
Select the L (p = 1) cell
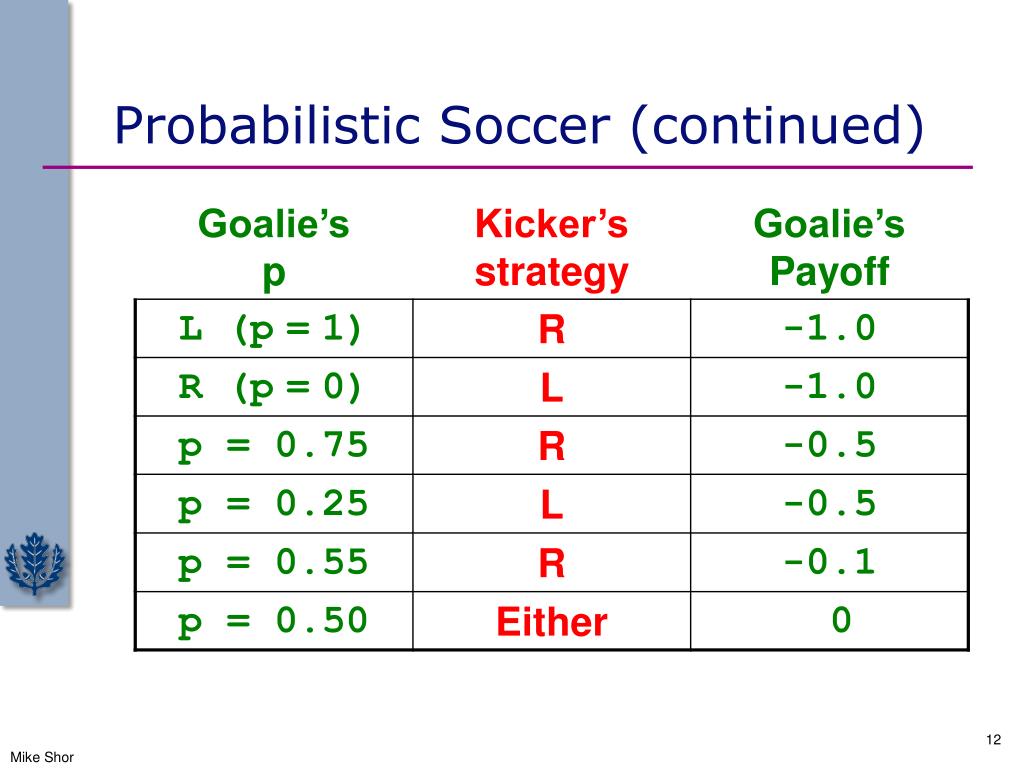274,328
